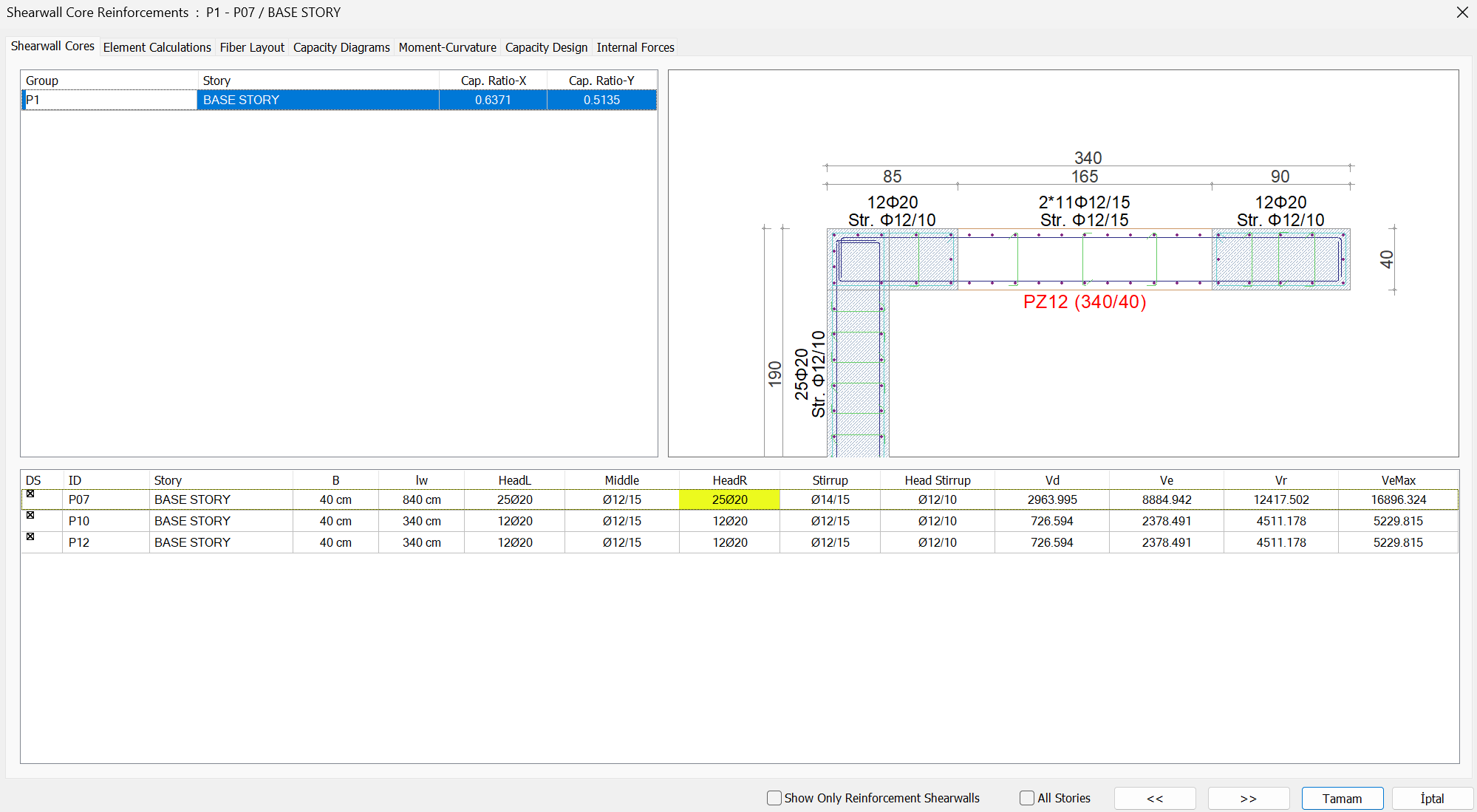Select the Capacity Diagrams tab
1477x812 pixels.
341,47
